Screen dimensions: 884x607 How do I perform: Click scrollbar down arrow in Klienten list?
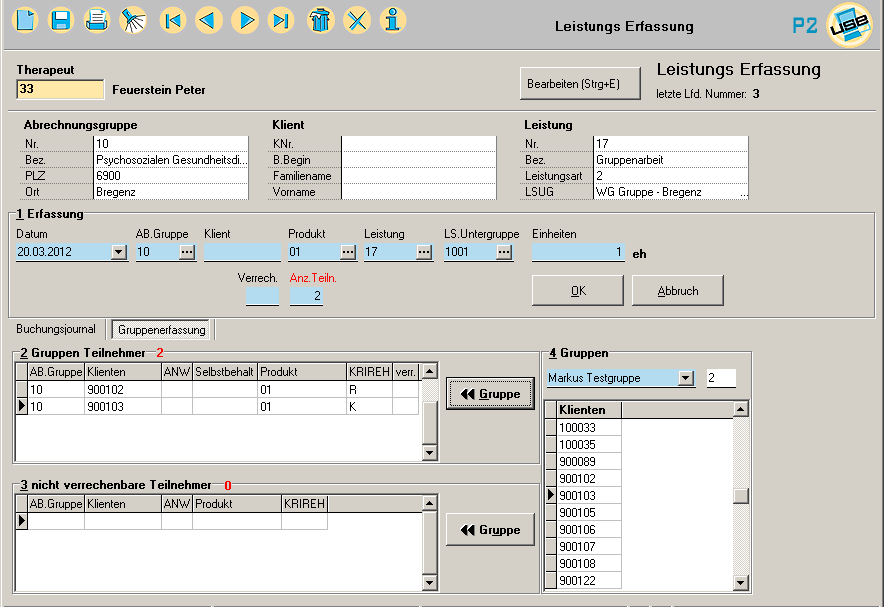[741, 582]
